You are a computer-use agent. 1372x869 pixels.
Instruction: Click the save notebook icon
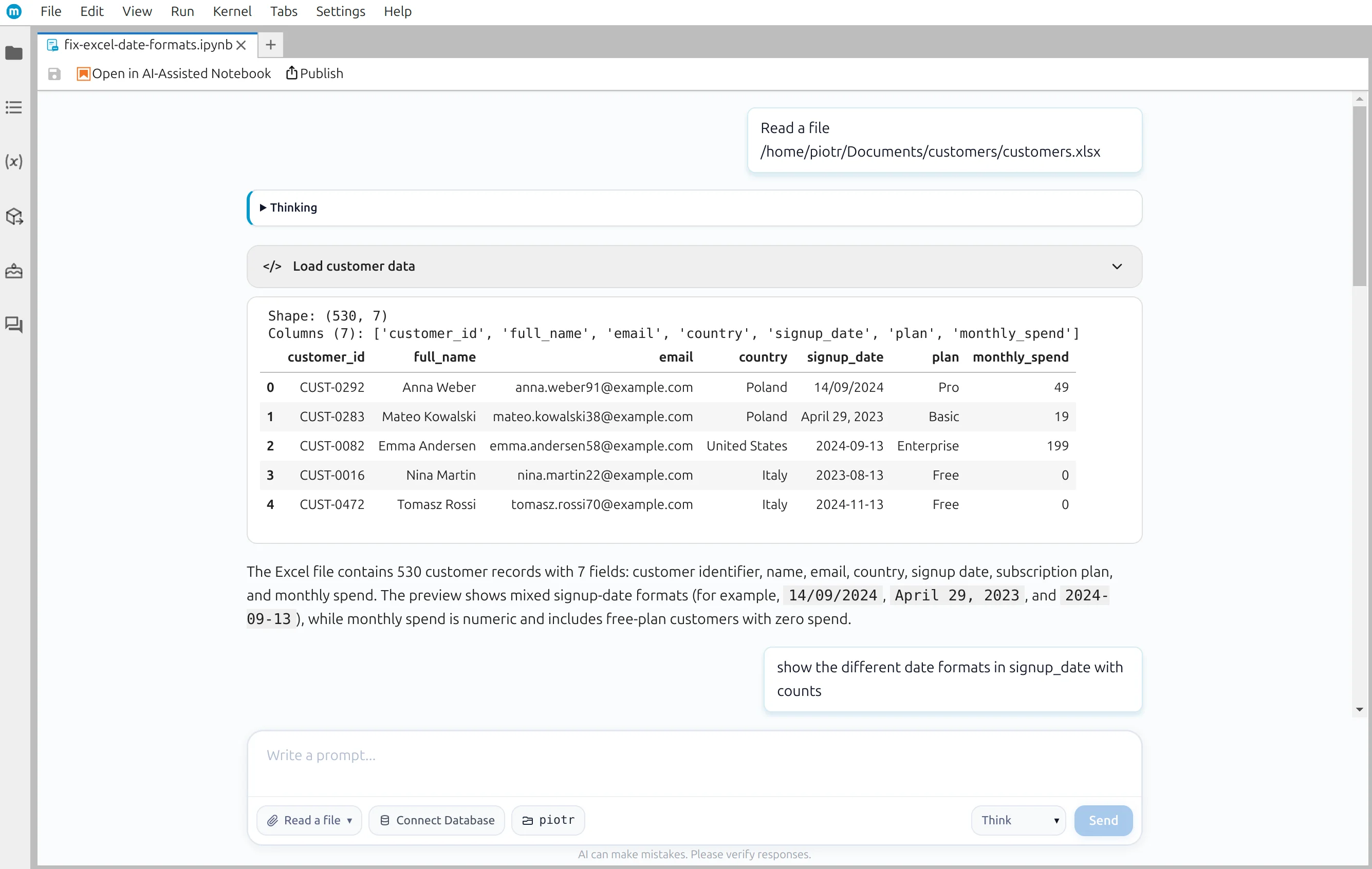pyautogui.click(x=54, y=74)
